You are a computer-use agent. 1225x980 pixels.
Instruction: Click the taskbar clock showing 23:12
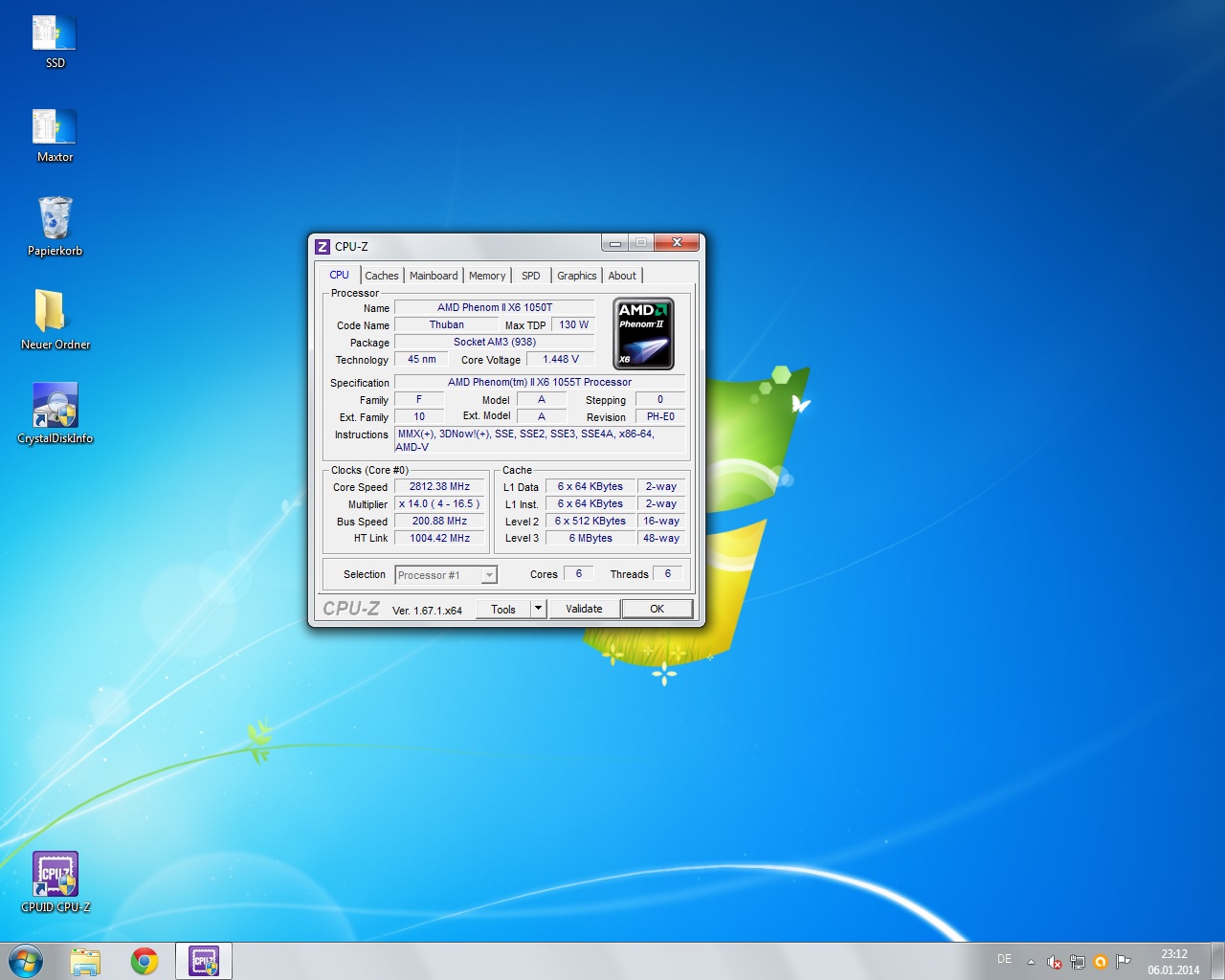click(x=1173, y=962)
